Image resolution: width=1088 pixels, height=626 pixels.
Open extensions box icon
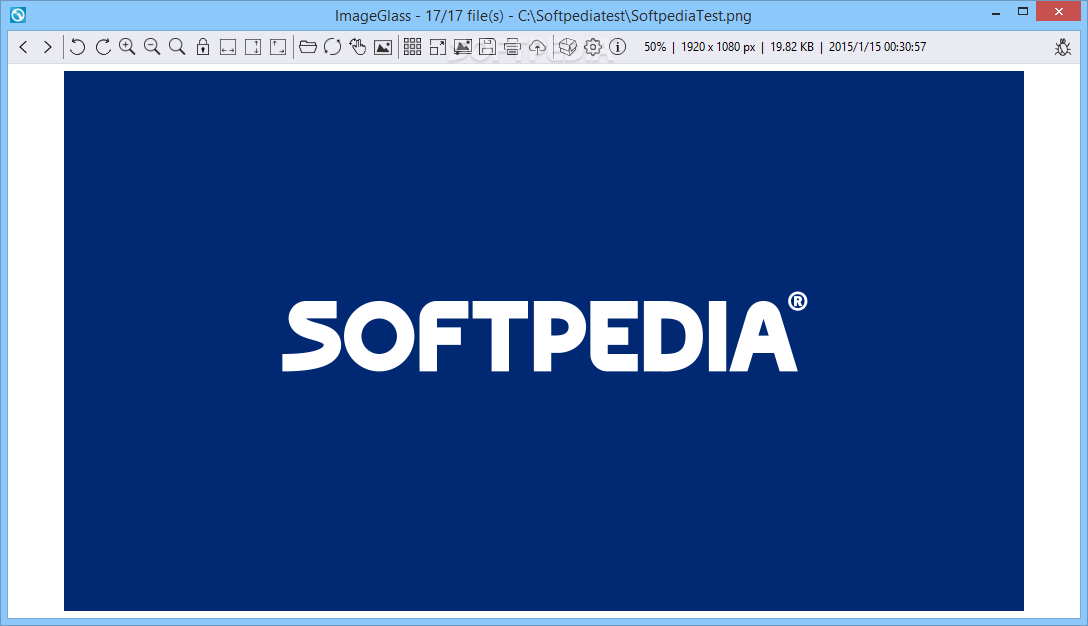click(x=568, y=47)
